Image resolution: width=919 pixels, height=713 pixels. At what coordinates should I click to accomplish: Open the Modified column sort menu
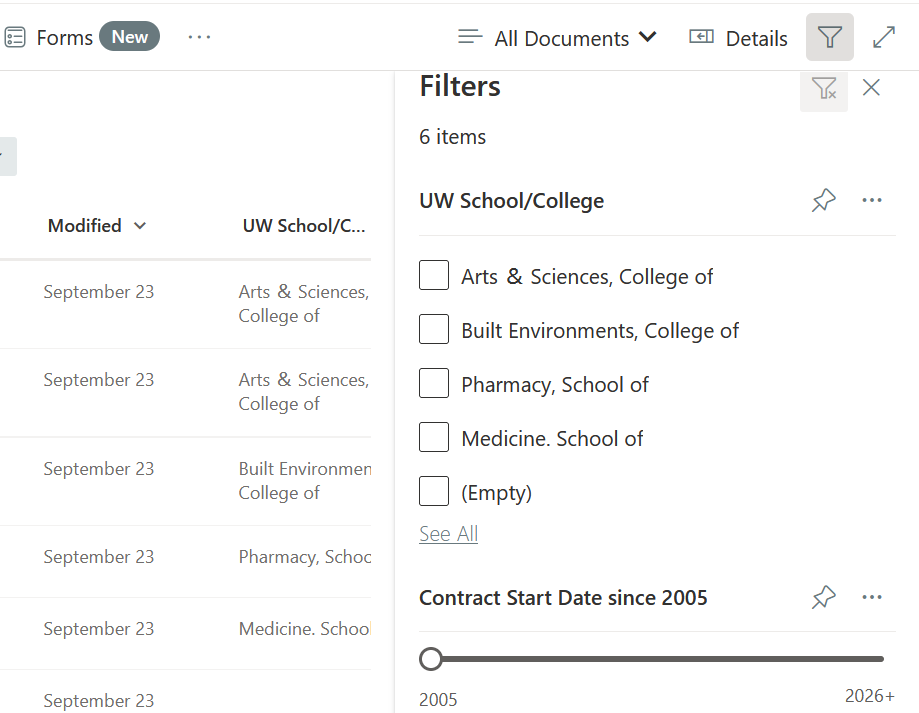(x=97, y=225)
